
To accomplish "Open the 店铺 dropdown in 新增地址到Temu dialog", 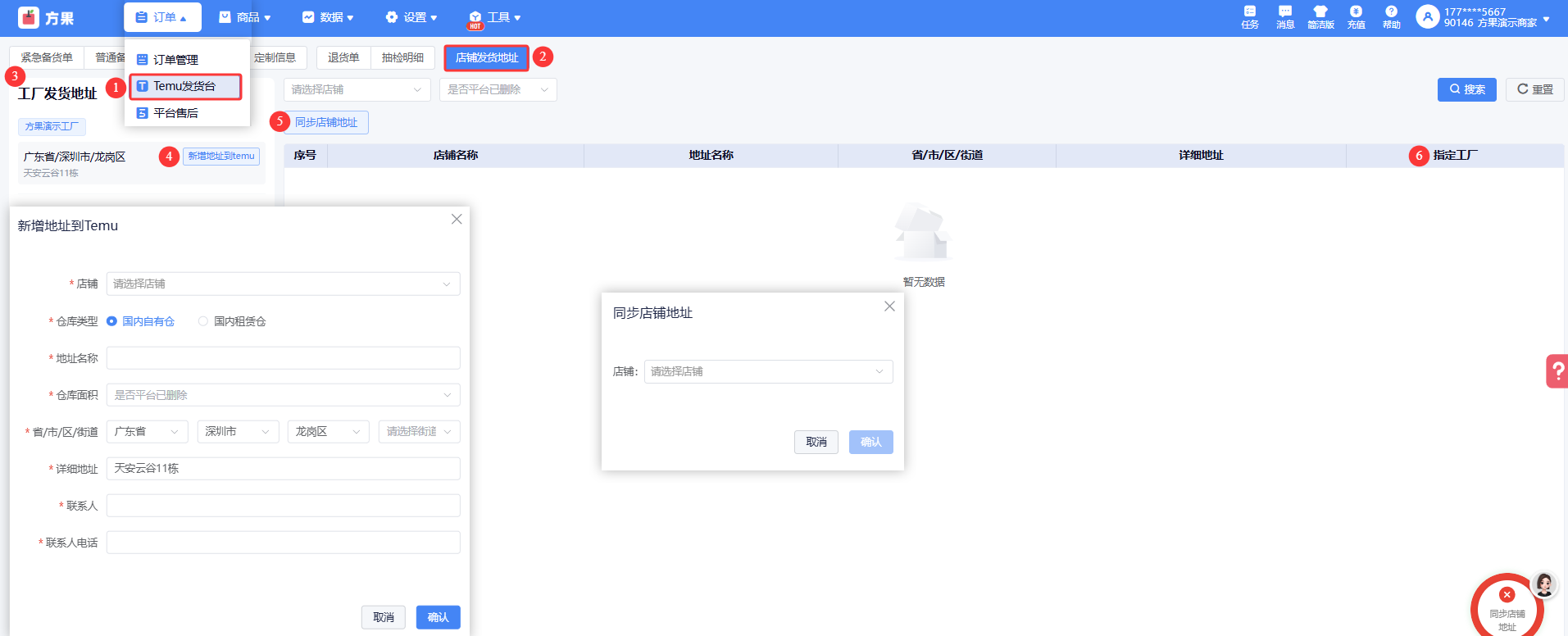I will point(283,284).
